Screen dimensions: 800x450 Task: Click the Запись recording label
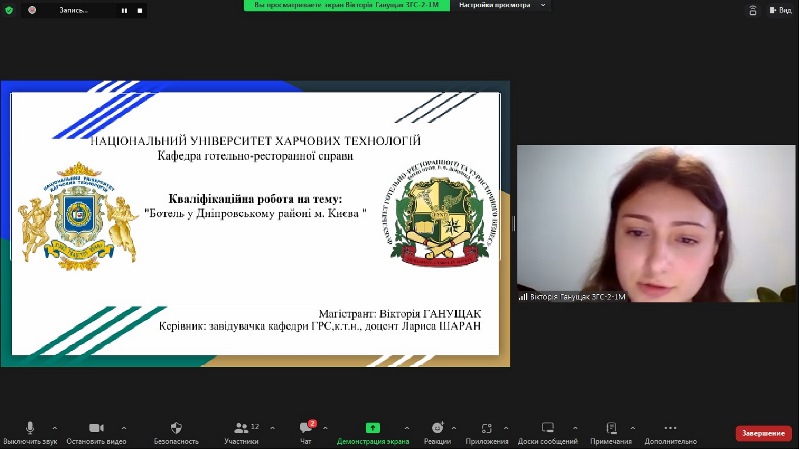click(x=73, y=10)
